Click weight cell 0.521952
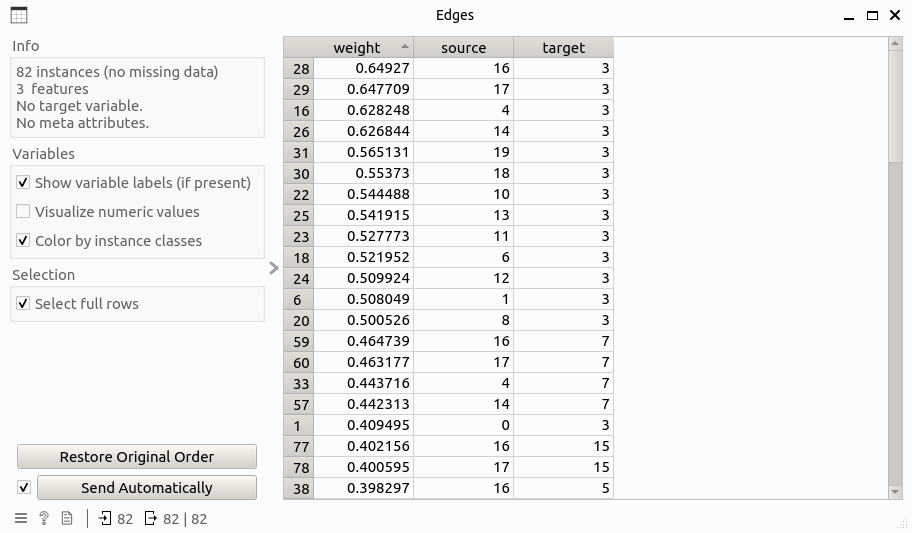Viewport: 912px width, 533px height. pyautogui.click(x=364, y=257)
